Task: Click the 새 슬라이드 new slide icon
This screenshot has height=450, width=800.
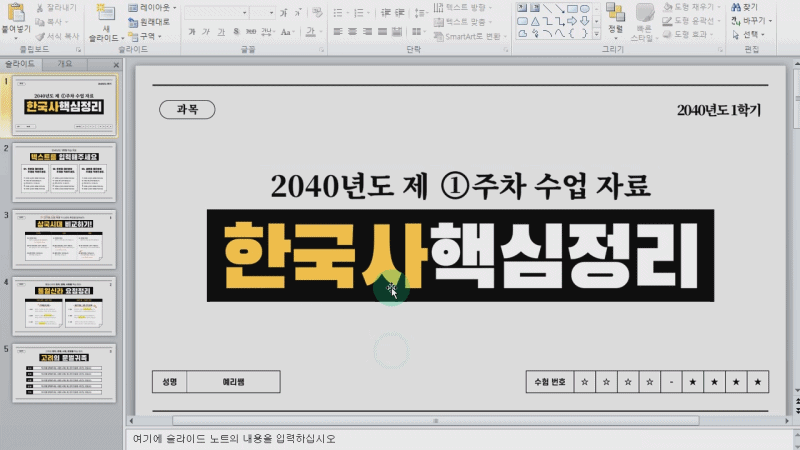Action: coord(106,12)
